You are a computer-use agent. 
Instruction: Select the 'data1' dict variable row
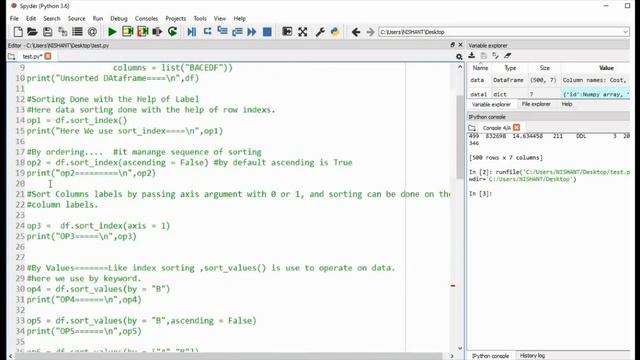[549, 94]
